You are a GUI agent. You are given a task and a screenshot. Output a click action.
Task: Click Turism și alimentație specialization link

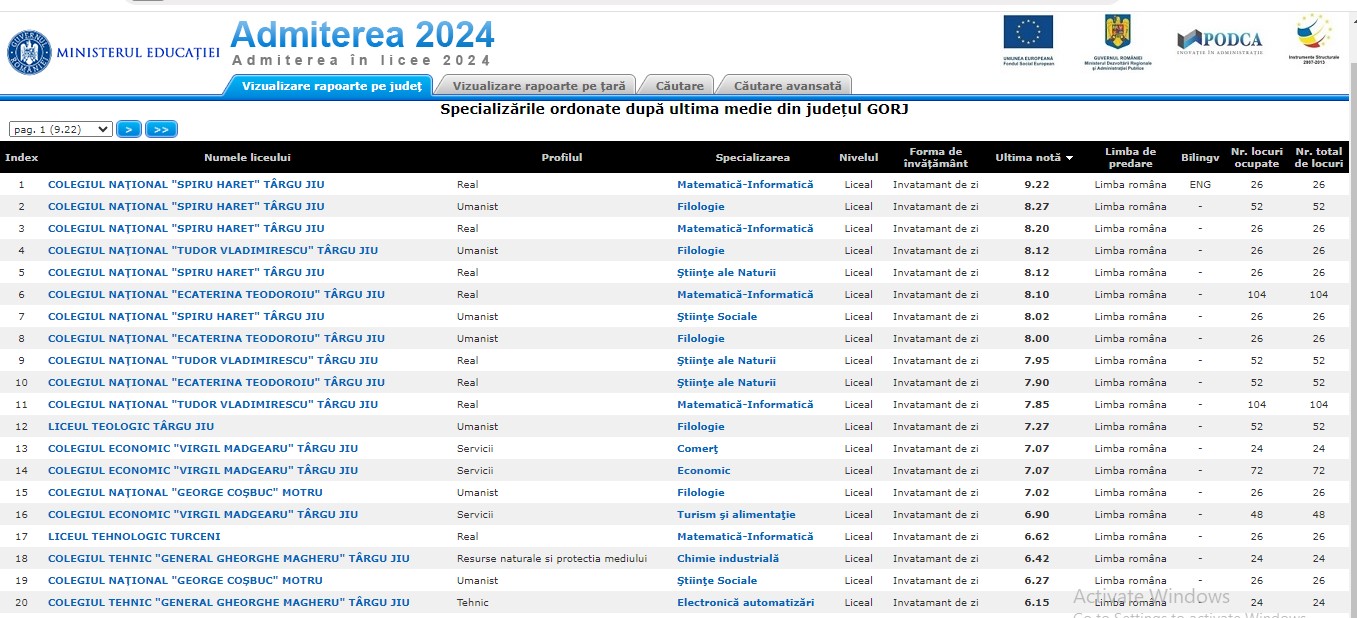(736, 515)
